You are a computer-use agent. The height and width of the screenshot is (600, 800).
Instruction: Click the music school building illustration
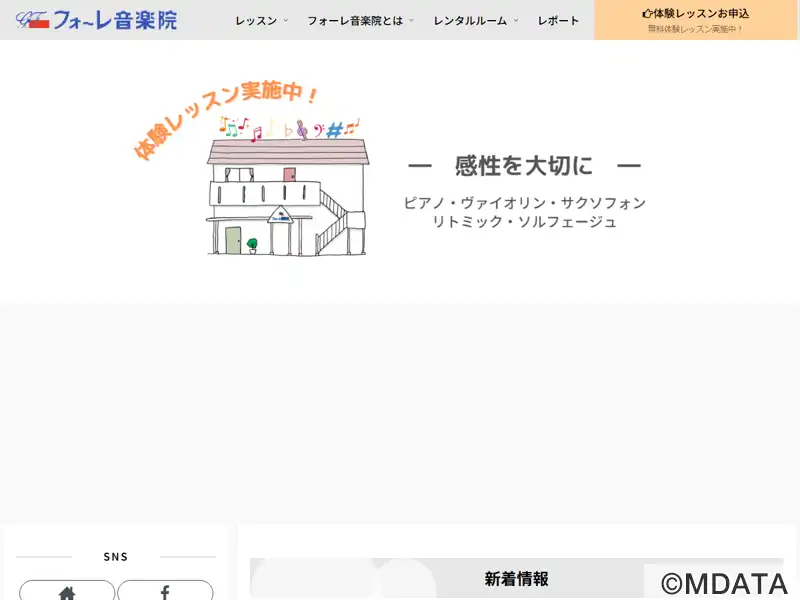click(288, 196)
